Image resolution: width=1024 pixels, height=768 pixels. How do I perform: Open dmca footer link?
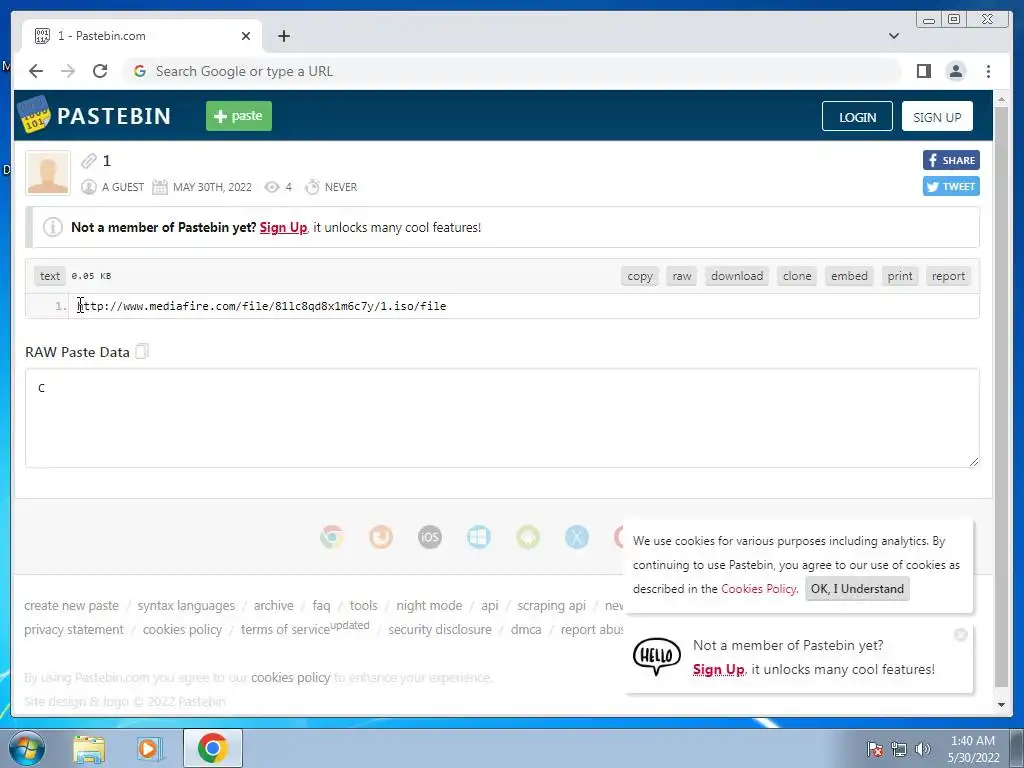tap(526, 630)
